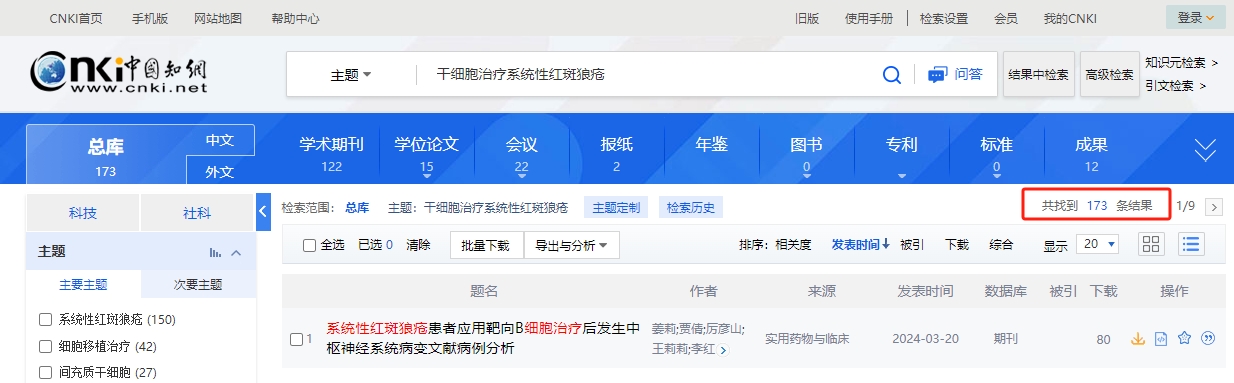Open 帮助中心 top link
The image size is (1234, 383).
click(x=296, y=18)
